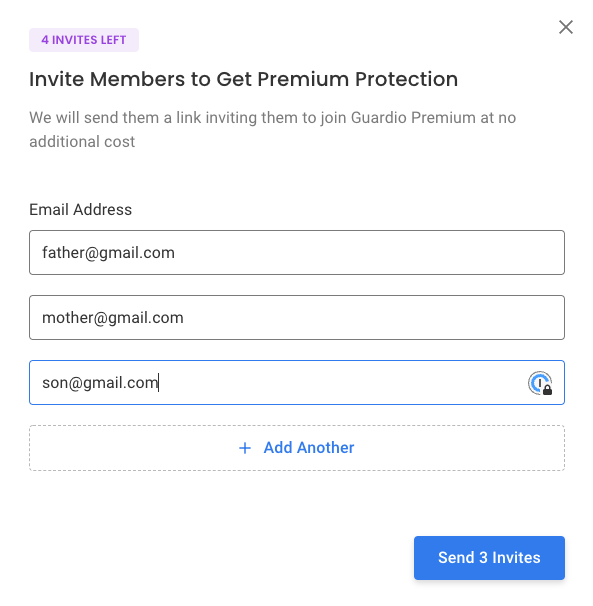Focus the mother@gmail.com email field

click(x=297, y=318)
